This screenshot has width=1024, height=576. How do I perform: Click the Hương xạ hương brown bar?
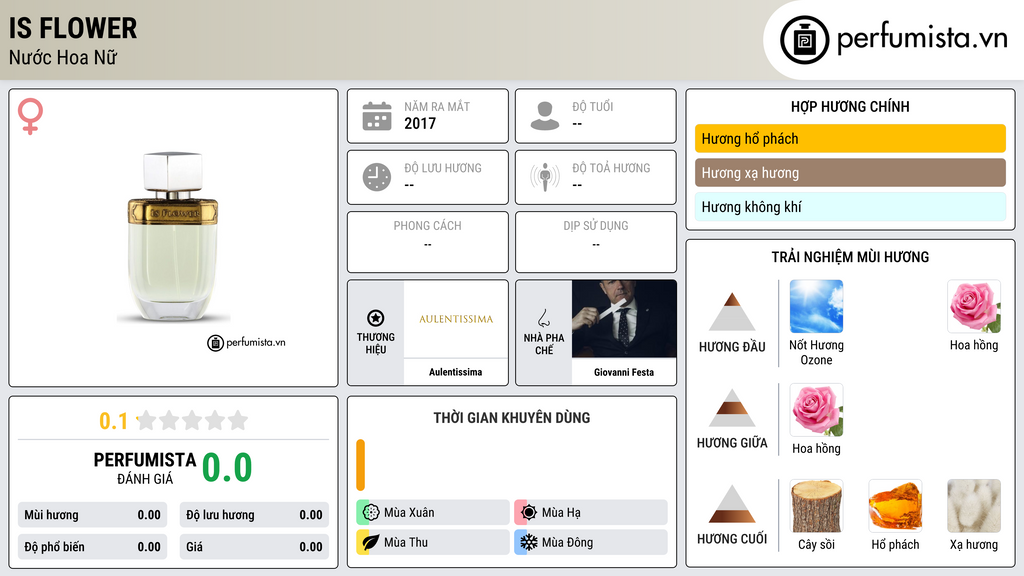(x=850, y=172)
